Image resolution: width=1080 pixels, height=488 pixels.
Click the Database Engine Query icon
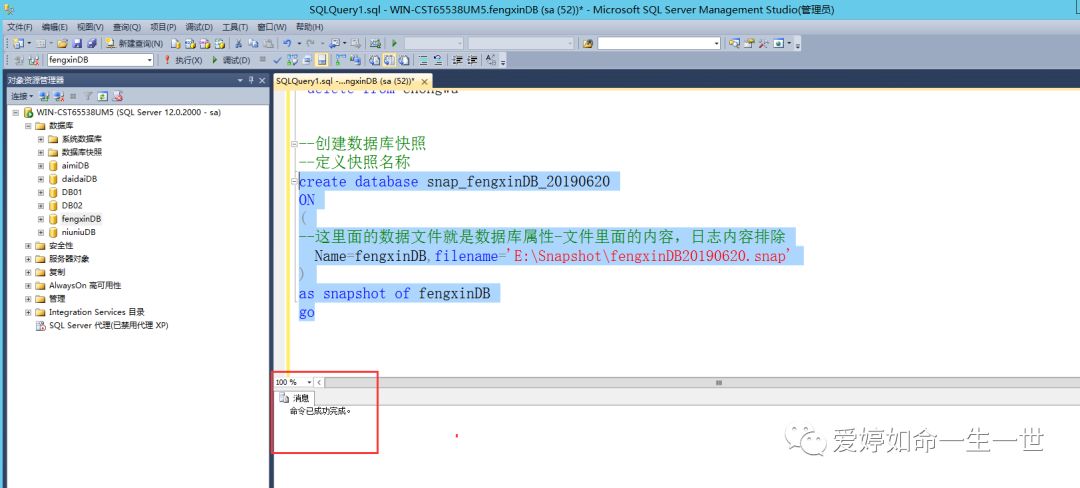point(176,43)
